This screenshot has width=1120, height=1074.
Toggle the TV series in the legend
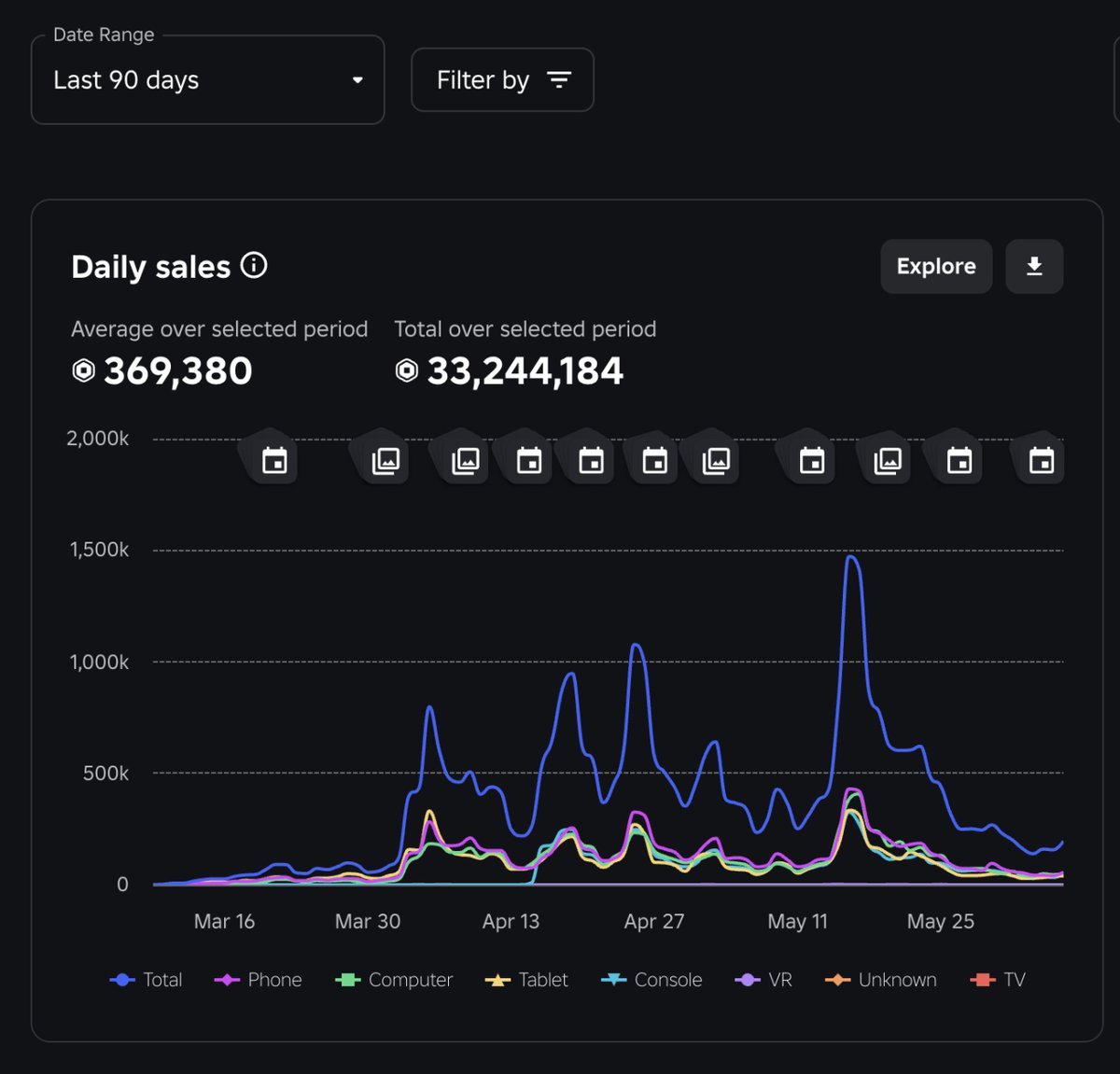point(999,980)
